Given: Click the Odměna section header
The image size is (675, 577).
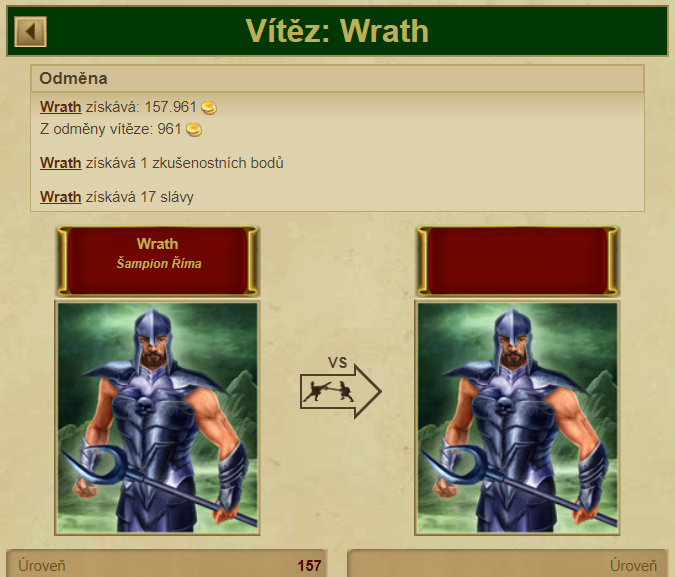Looking at the screenshot, I should [x=338, y=78].
